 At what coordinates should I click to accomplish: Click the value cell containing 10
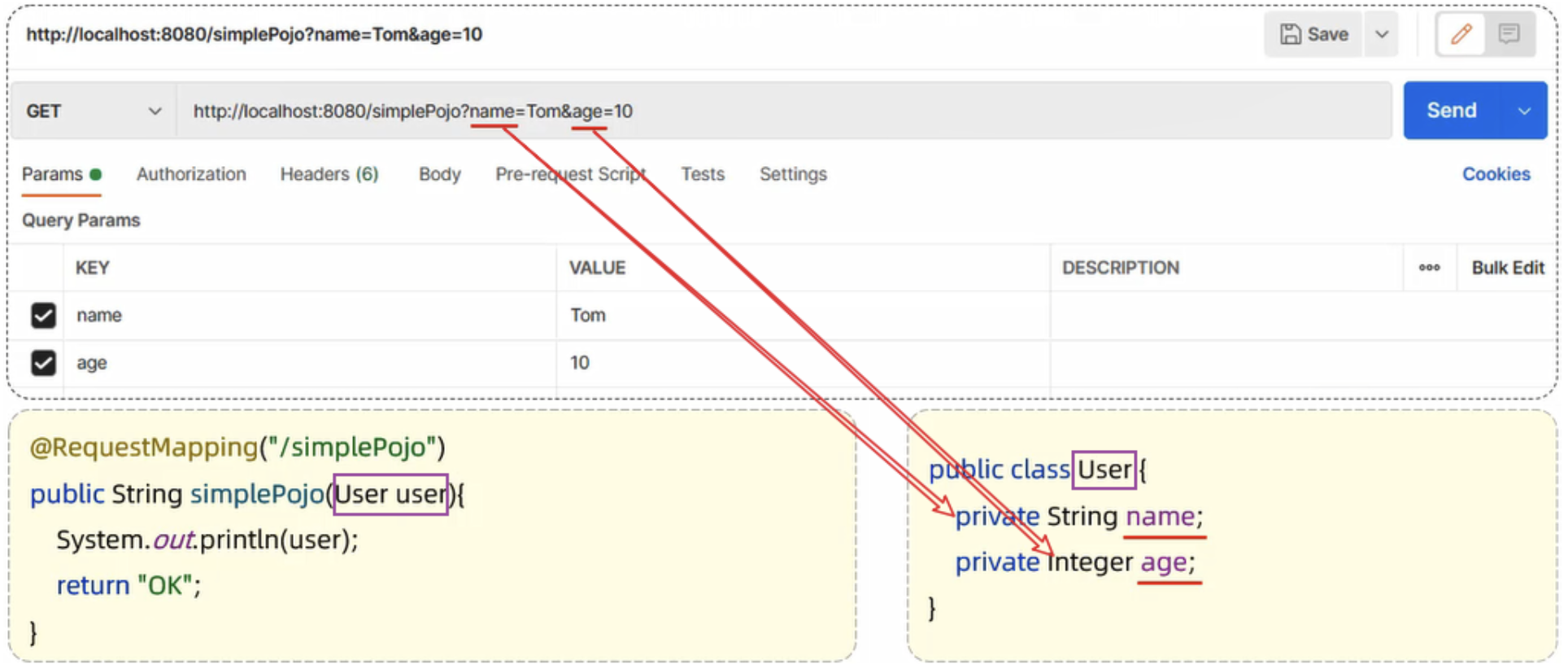click(804, 363)
